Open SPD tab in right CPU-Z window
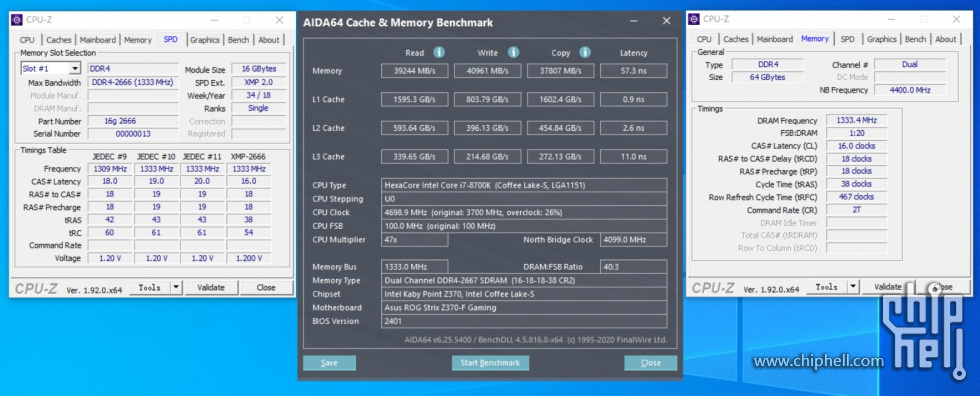 click(x=848, y=39)
